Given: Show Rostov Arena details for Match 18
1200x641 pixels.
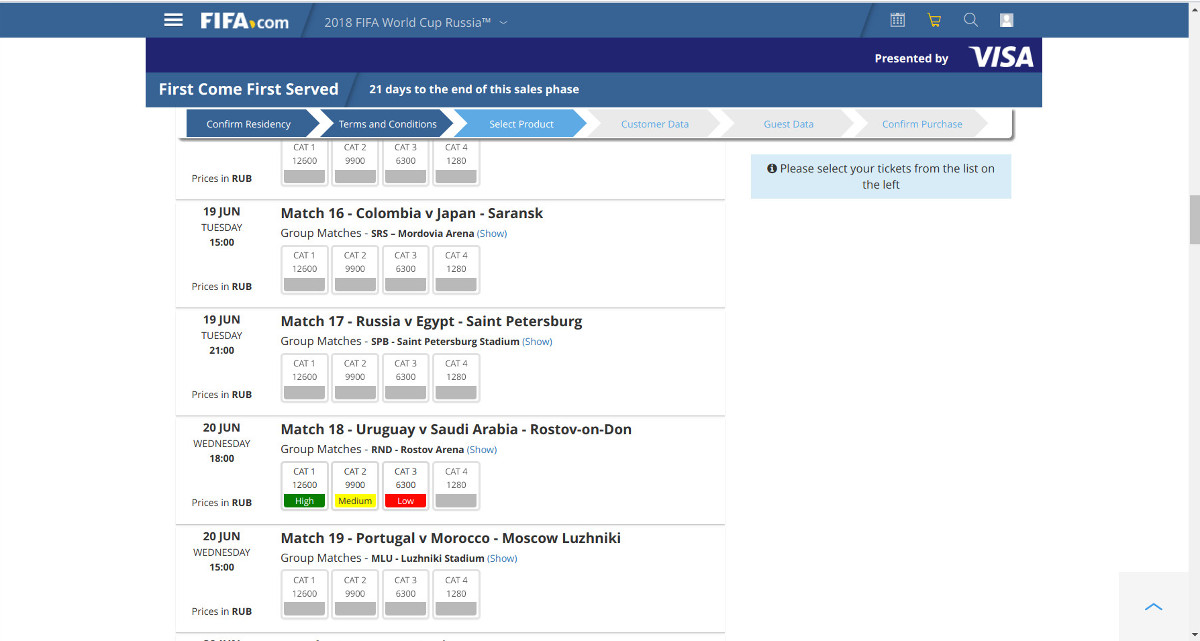Looking at the screenshot, I should point(482,449).
